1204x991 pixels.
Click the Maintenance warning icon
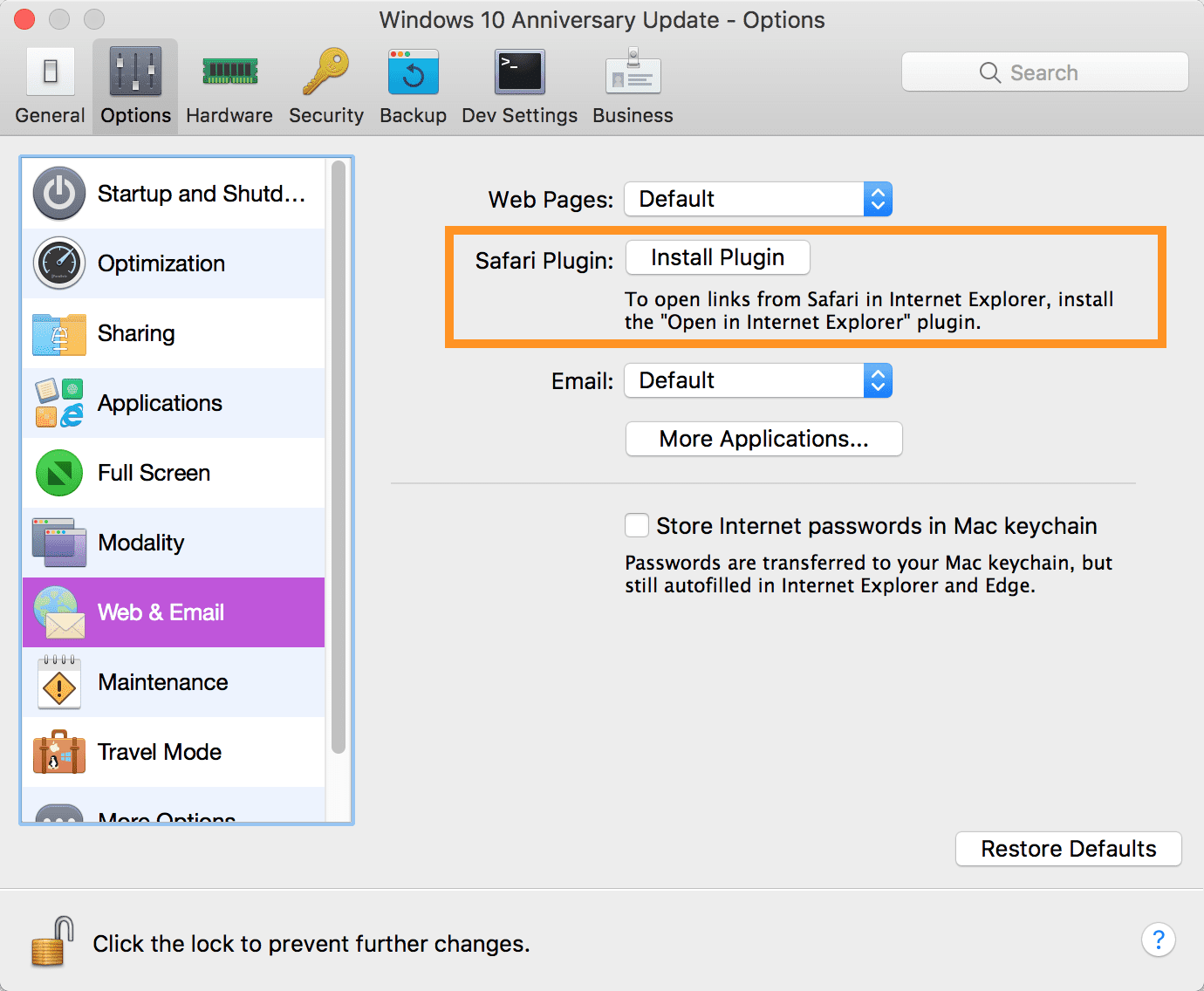59,682
